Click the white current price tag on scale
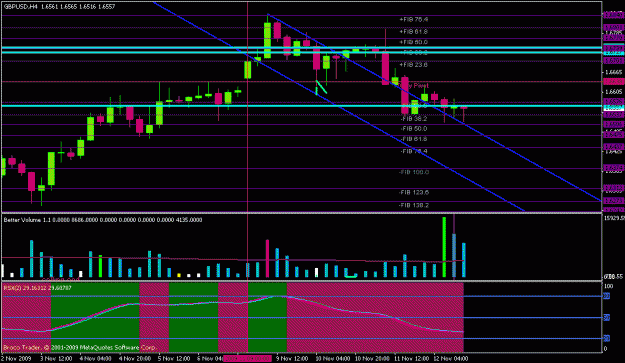625x363 pixels. 613,108
